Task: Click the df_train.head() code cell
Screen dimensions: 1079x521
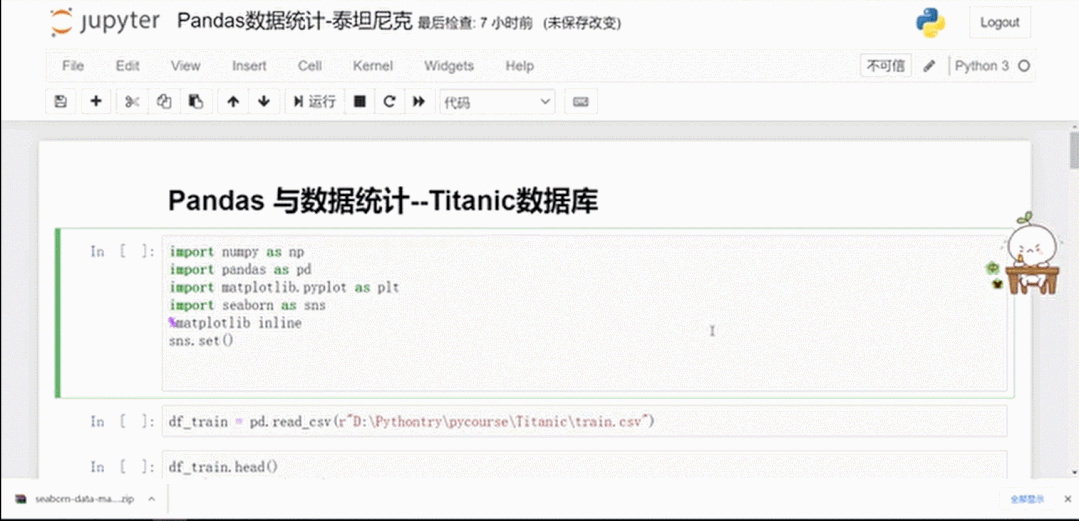Action: [584, 466]
